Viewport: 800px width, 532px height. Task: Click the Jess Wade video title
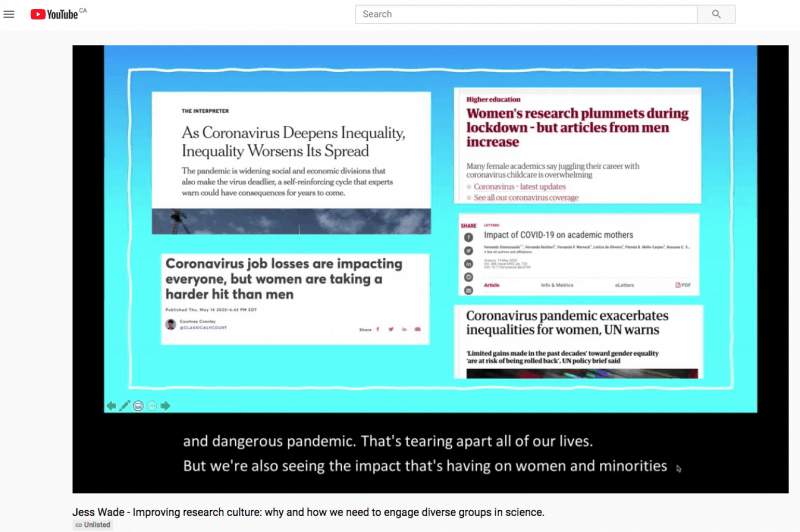[308, 512]
